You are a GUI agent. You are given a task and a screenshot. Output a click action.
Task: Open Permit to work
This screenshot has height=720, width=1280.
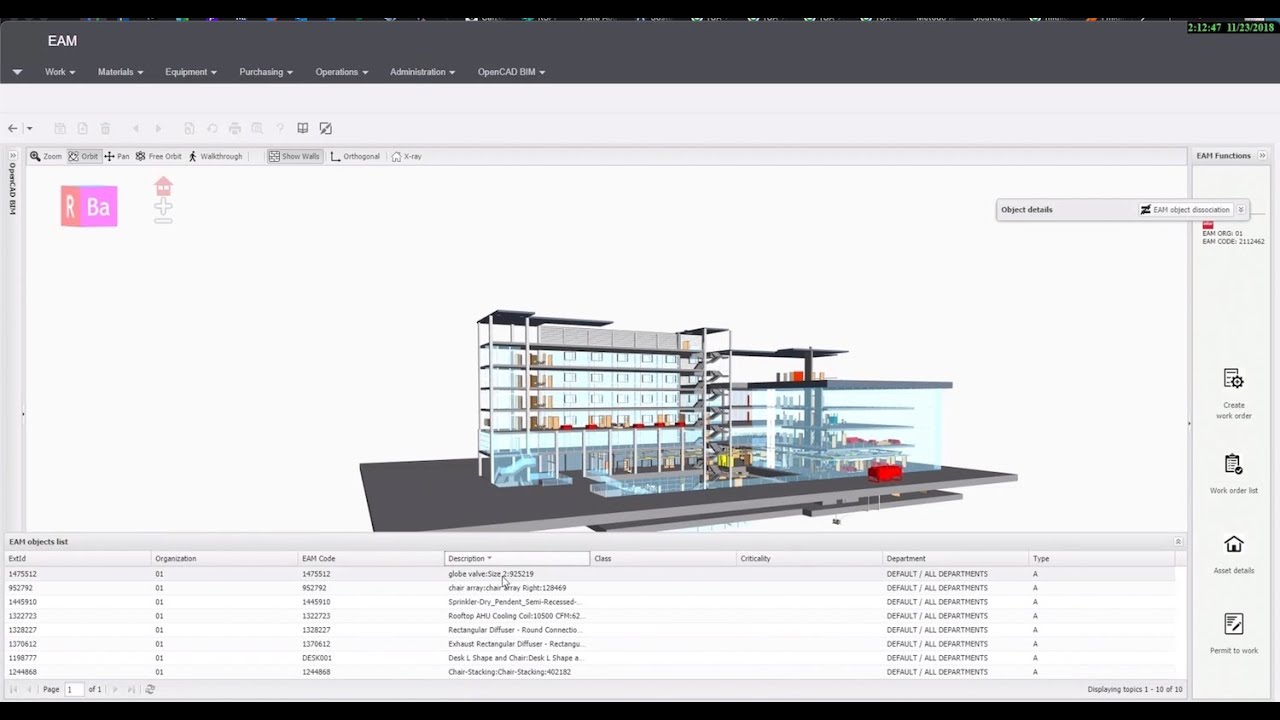[x=1234, y=635]
